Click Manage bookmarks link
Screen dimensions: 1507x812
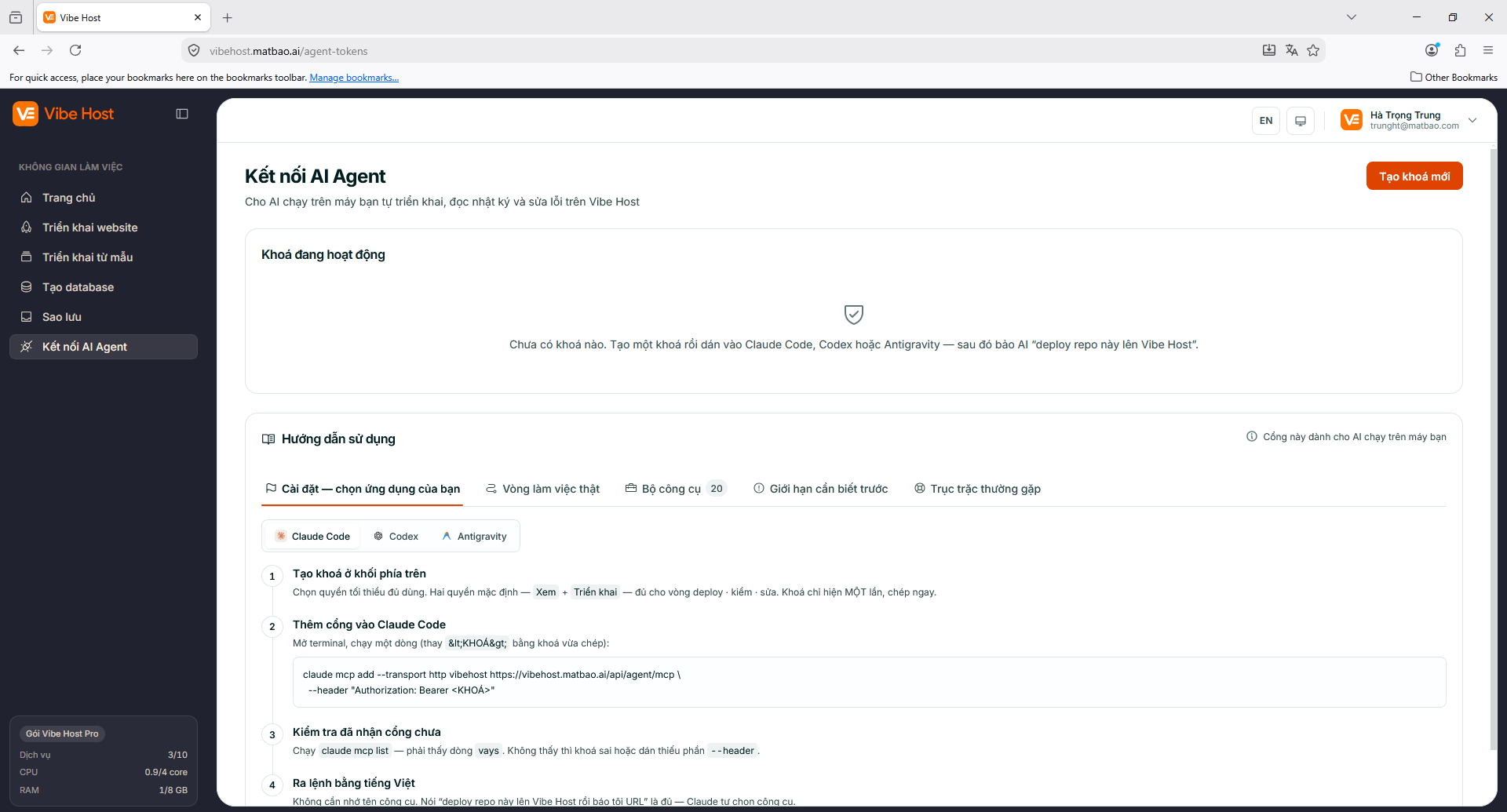tap(354, 78)
